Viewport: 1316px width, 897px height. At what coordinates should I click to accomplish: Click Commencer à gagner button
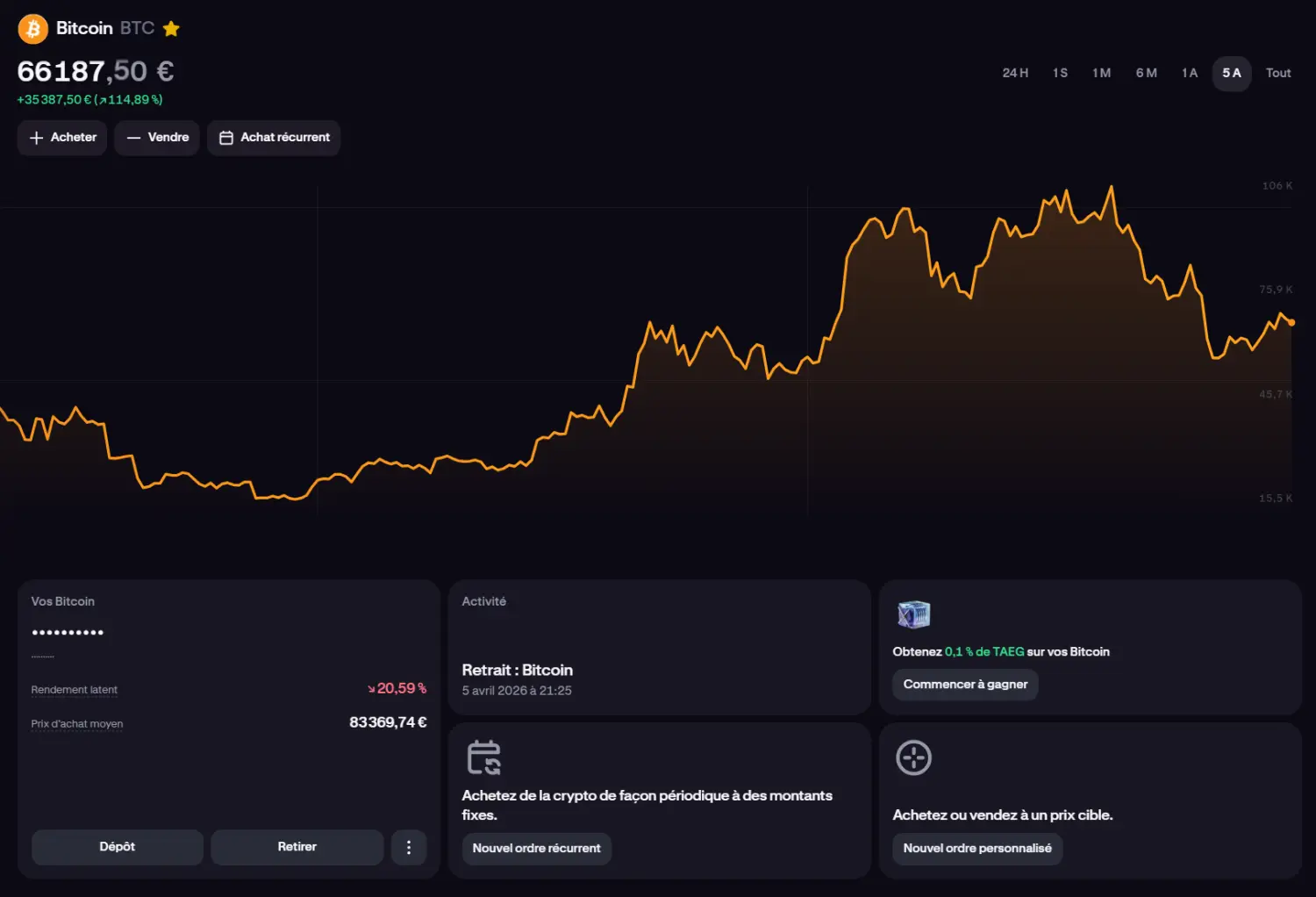[x=965, y=685]
